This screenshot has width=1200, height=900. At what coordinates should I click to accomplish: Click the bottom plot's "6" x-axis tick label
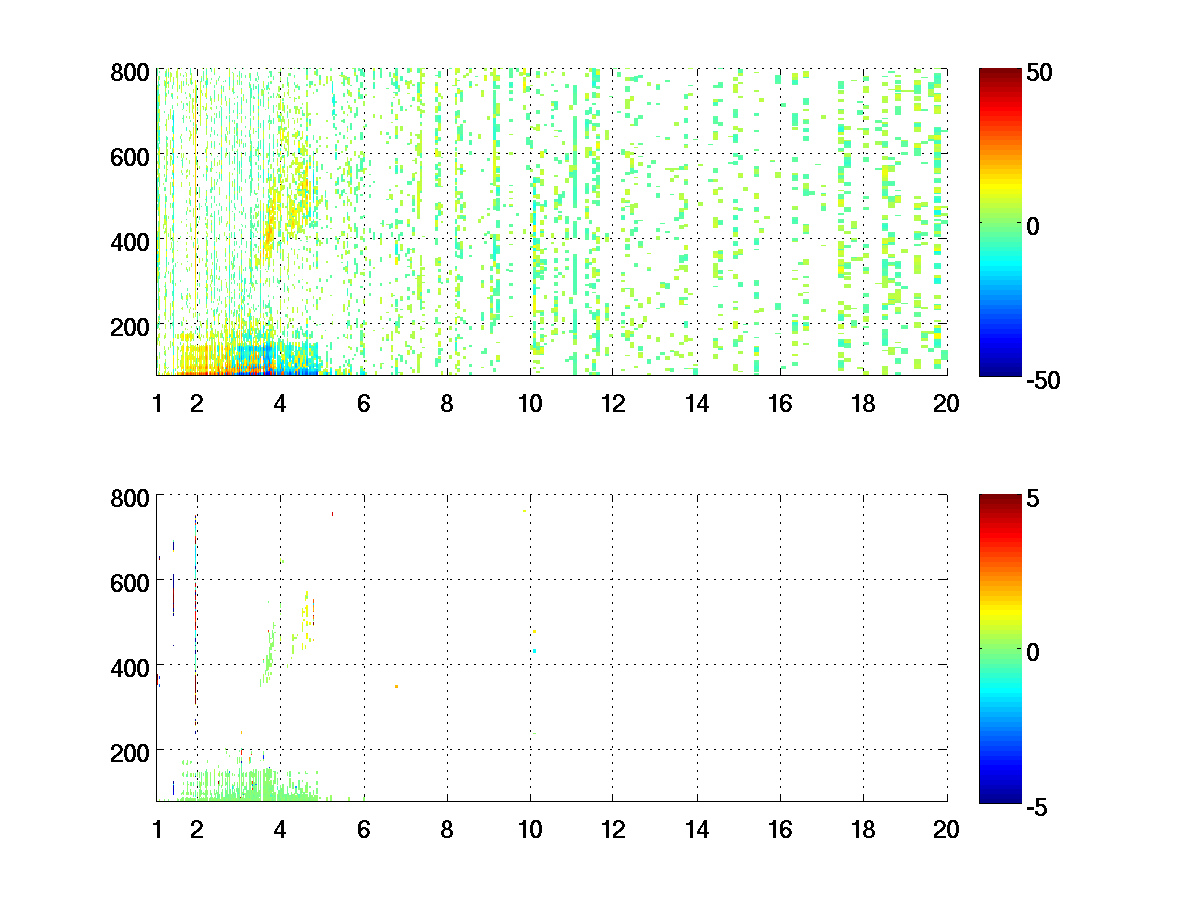(364, 829)
